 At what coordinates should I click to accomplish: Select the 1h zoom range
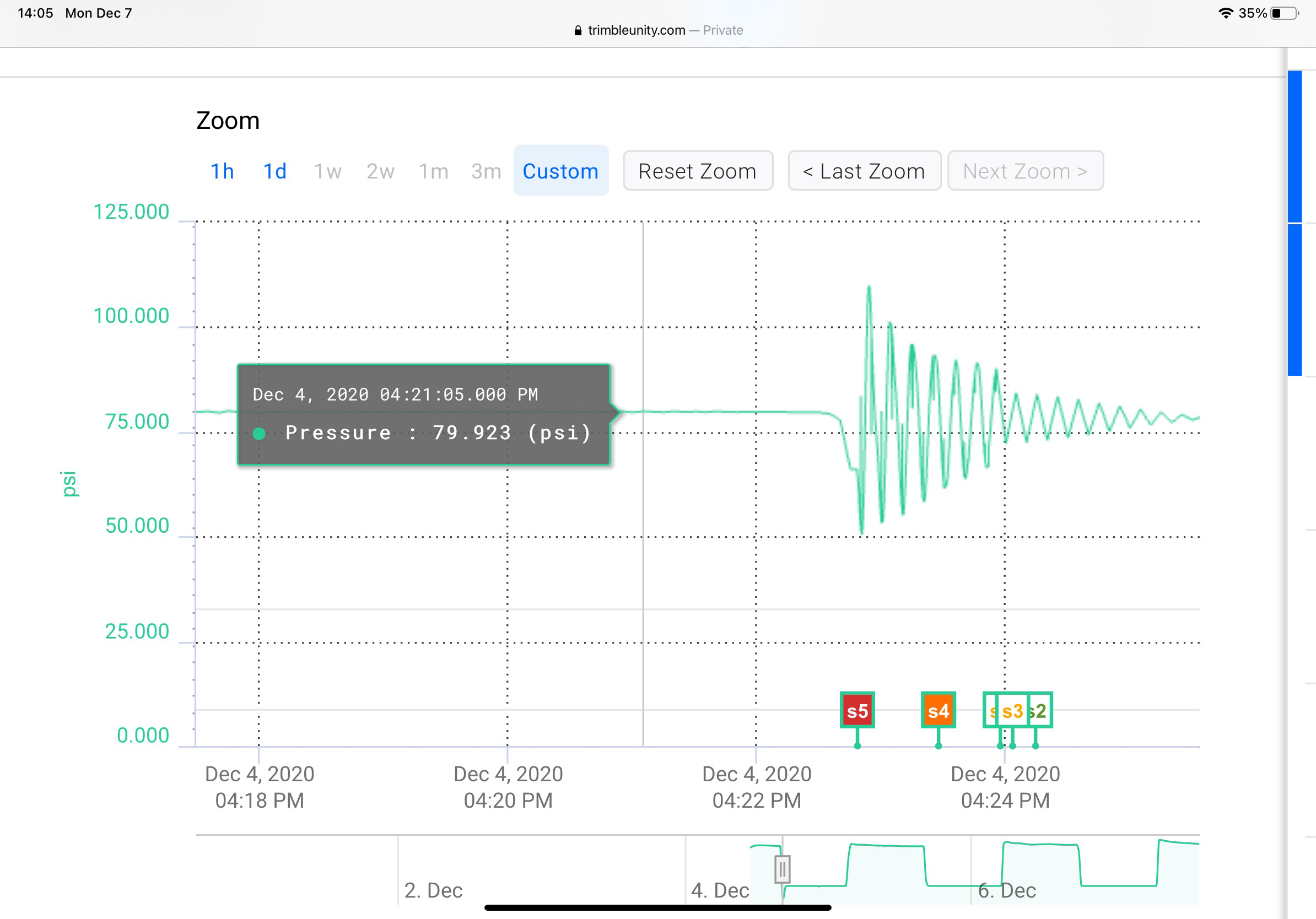pos(223,171)
